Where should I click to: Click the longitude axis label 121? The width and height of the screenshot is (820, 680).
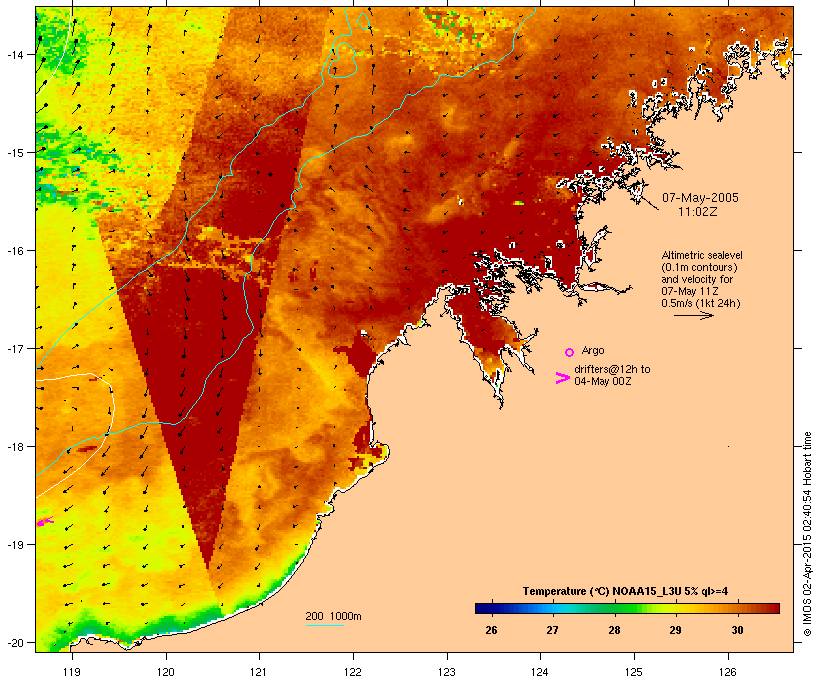[259, 672]
